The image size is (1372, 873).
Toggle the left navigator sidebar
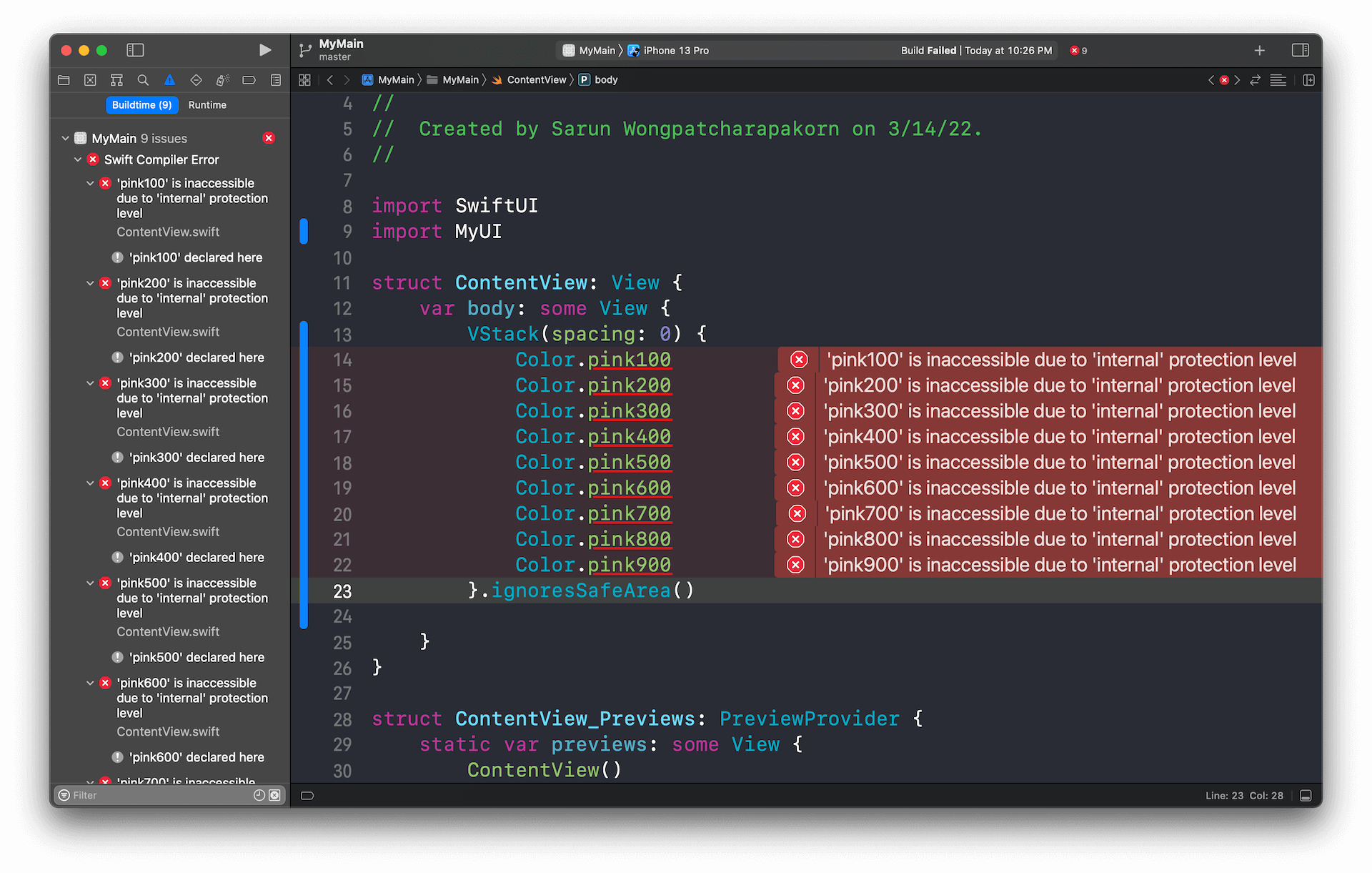(x=135, y=50)
